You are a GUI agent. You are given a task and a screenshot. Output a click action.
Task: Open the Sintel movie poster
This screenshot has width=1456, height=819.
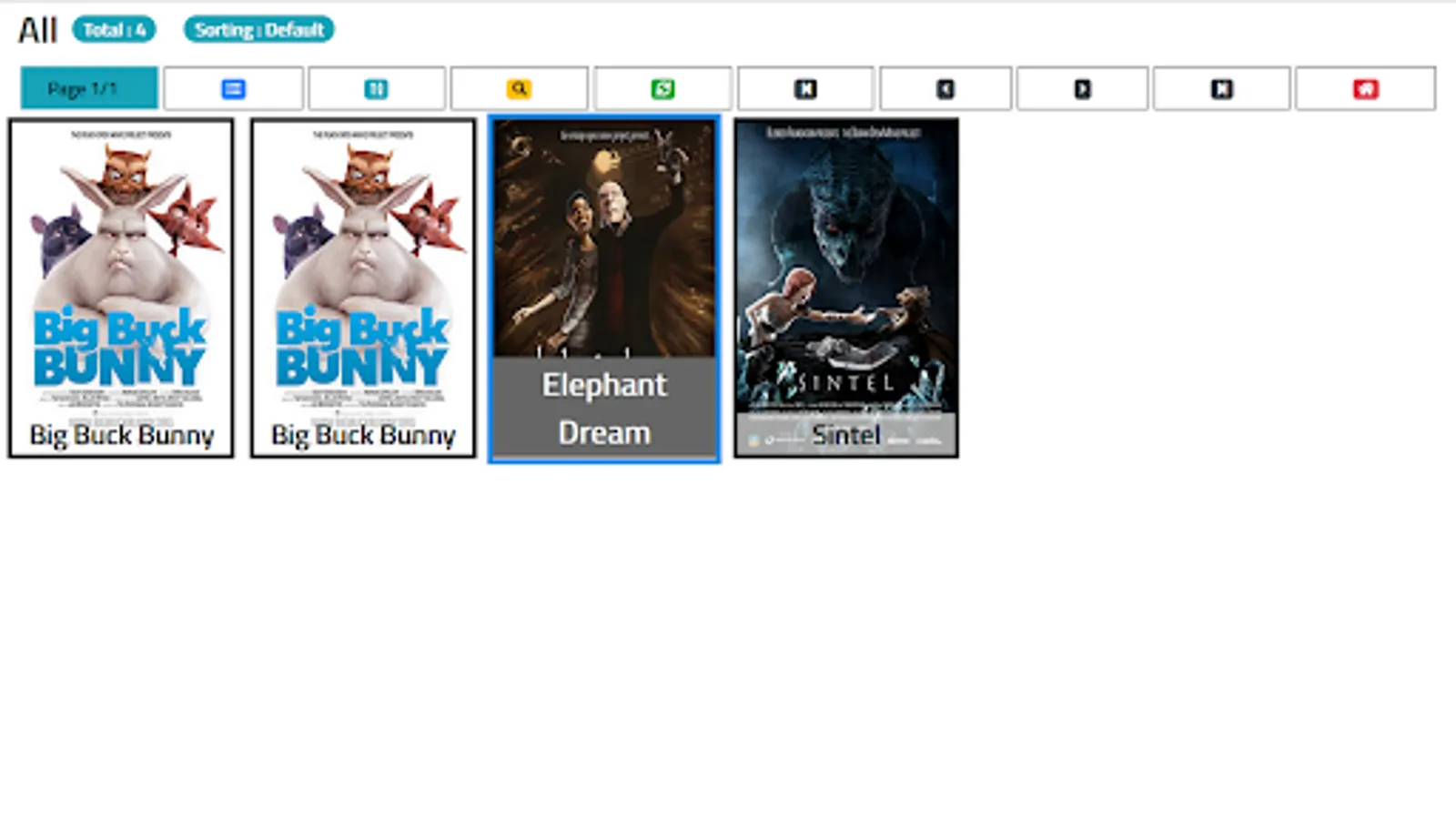coord(846,288)
